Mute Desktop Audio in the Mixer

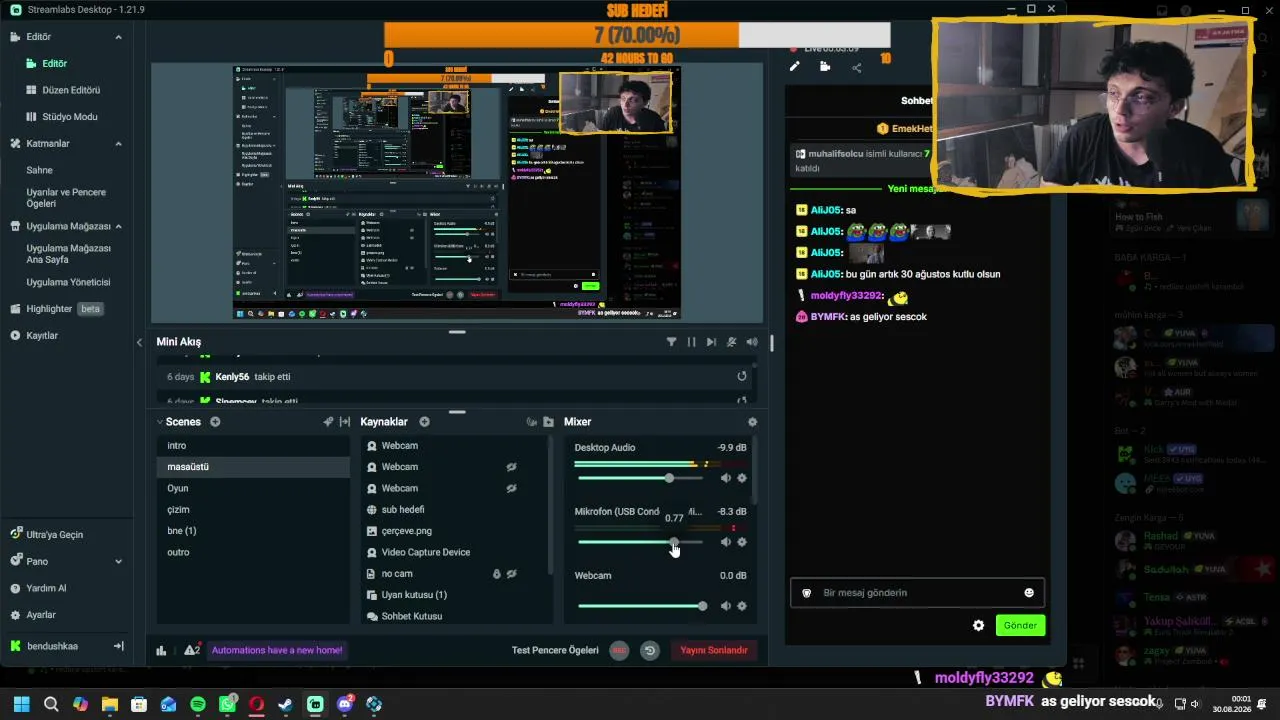726,478
